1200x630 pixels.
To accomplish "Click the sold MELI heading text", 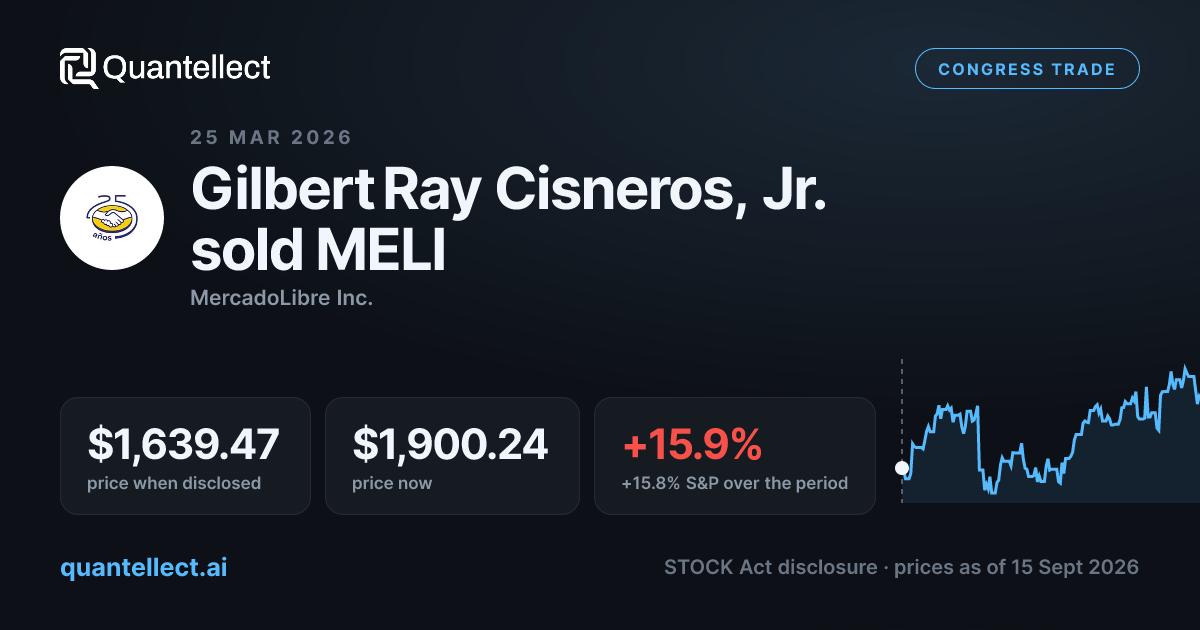I will coord(317,251).
